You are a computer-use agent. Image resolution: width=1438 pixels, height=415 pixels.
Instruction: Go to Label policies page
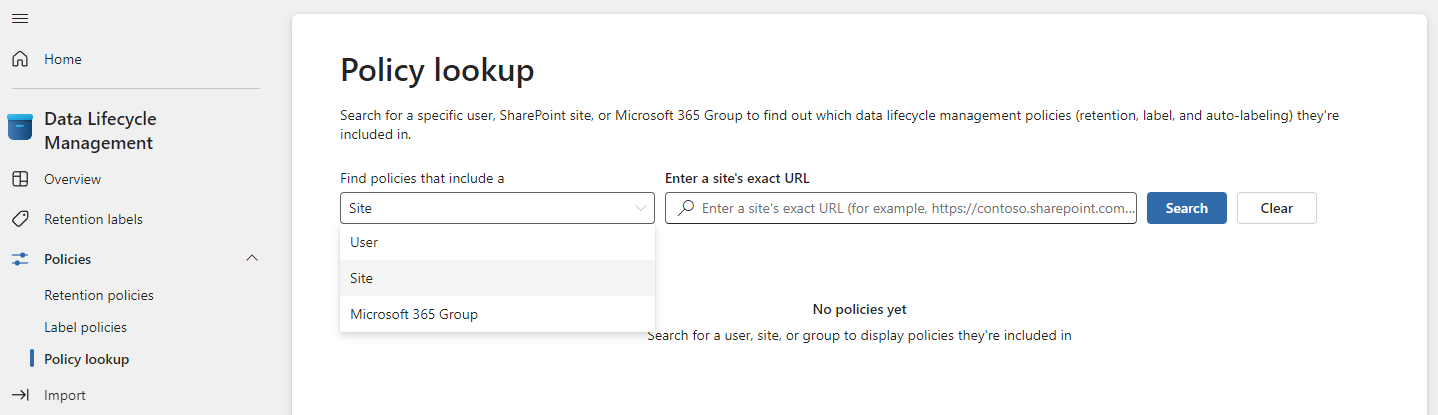pos(86,327)
